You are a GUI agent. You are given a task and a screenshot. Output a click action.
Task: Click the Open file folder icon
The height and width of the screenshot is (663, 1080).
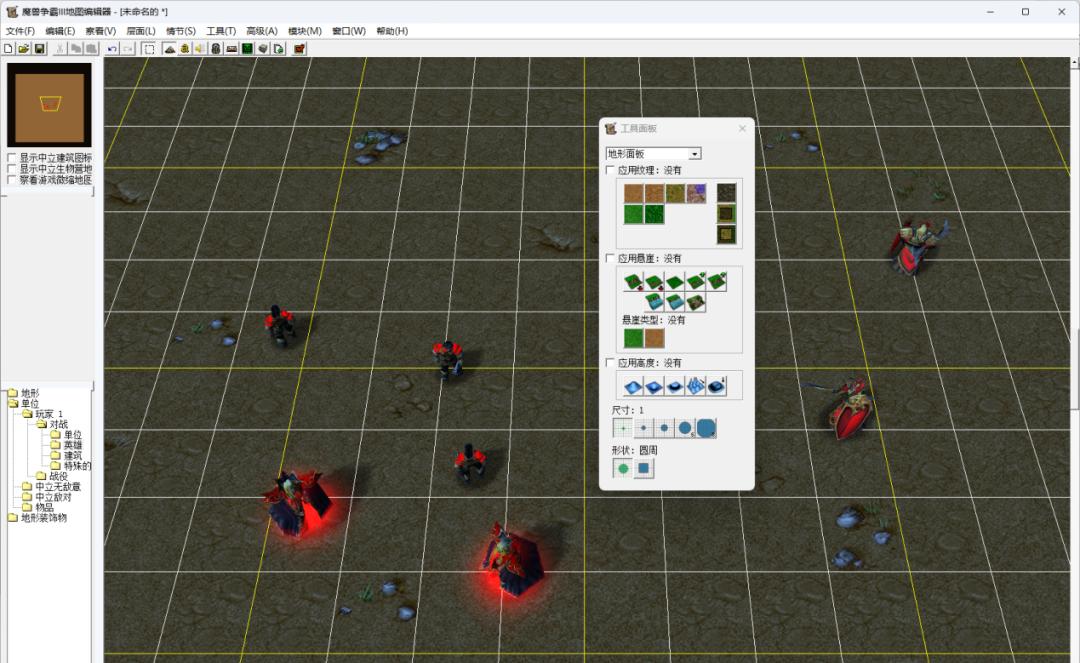click(24, 48)
